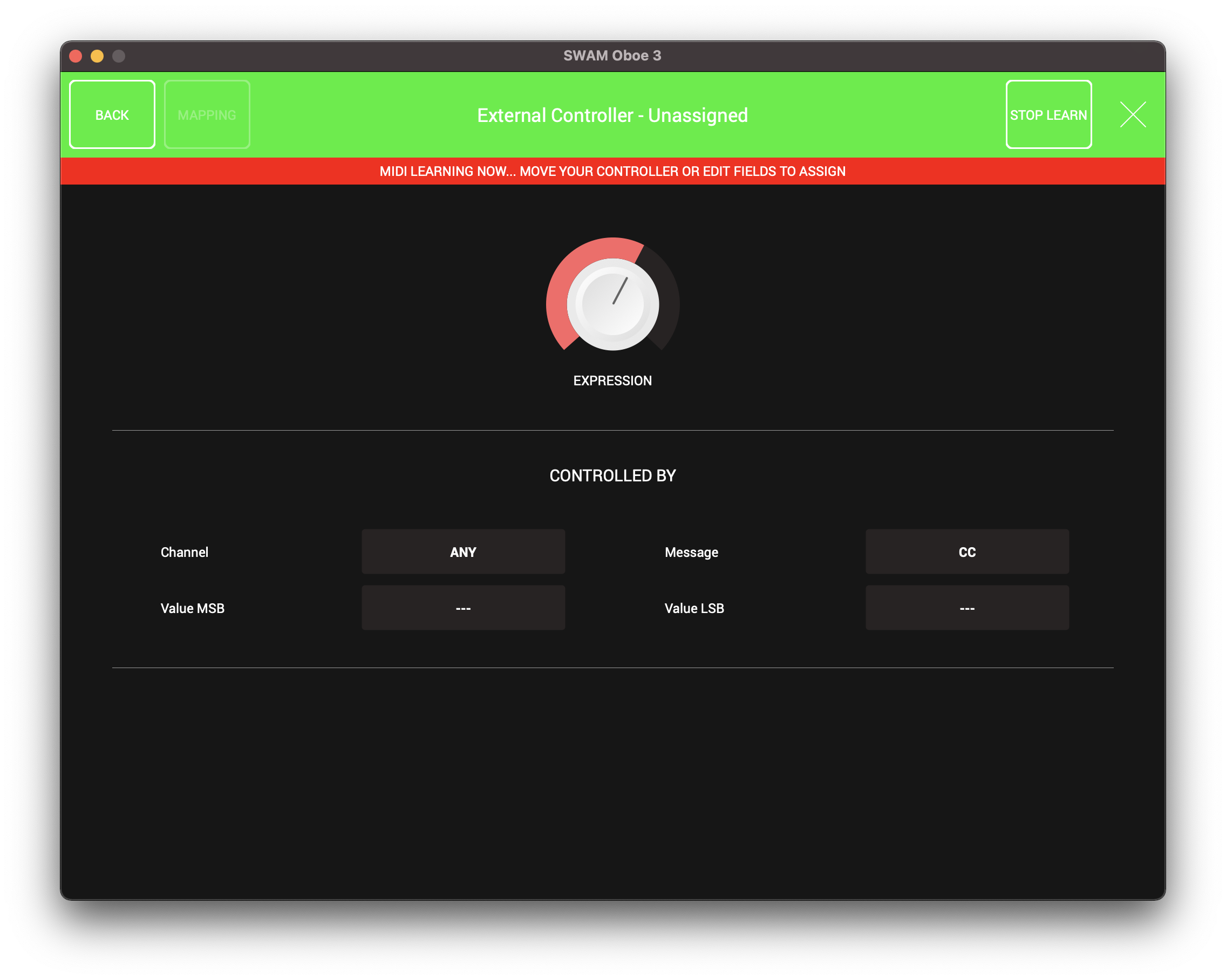Click the SWAM Oboe 3 window title
Image resolution: width=1226 pixels, height=980 pixels.
pos(612,55)
